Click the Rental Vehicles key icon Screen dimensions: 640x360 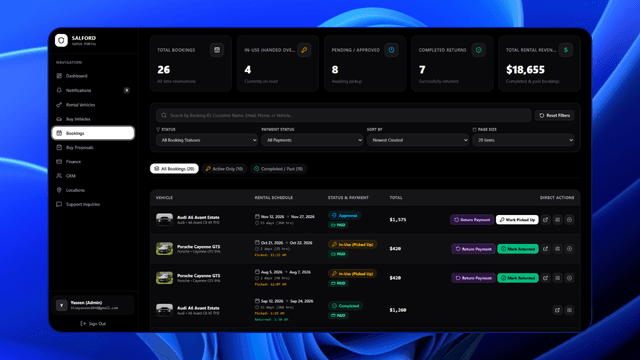(x=59, y=105)
